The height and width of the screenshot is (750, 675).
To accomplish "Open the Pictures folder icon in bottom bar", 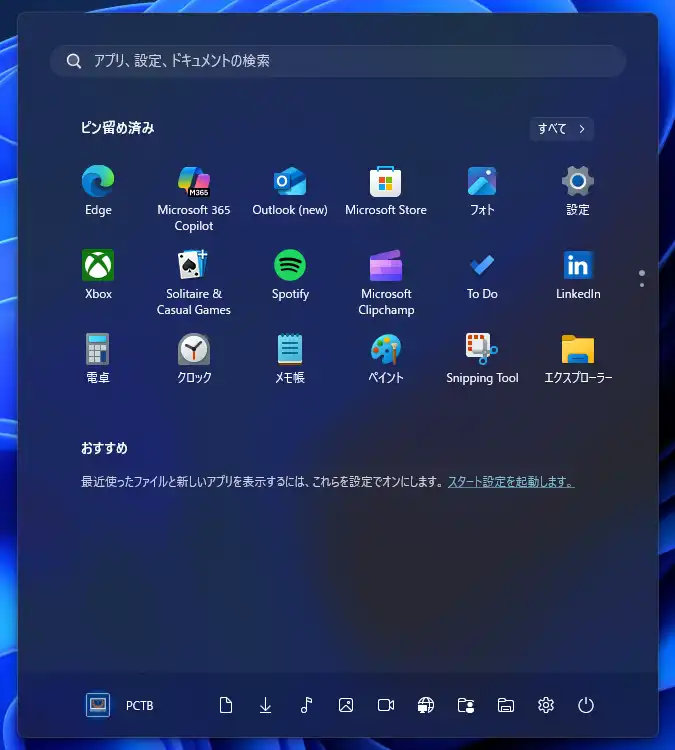I will click(x=346, y=705).
